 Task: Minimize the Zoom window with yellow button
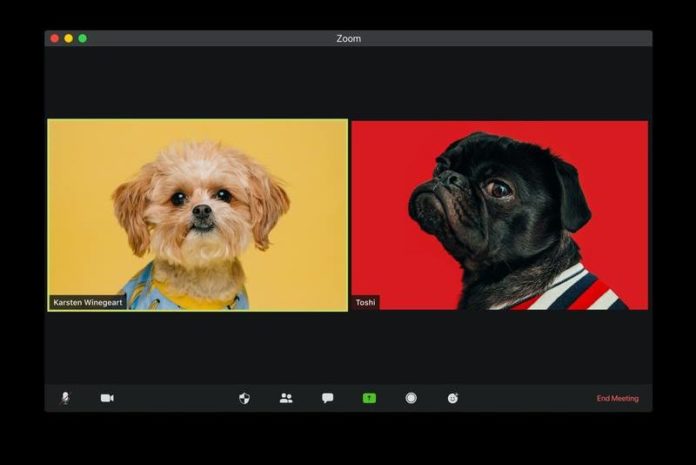coord(68,38)
